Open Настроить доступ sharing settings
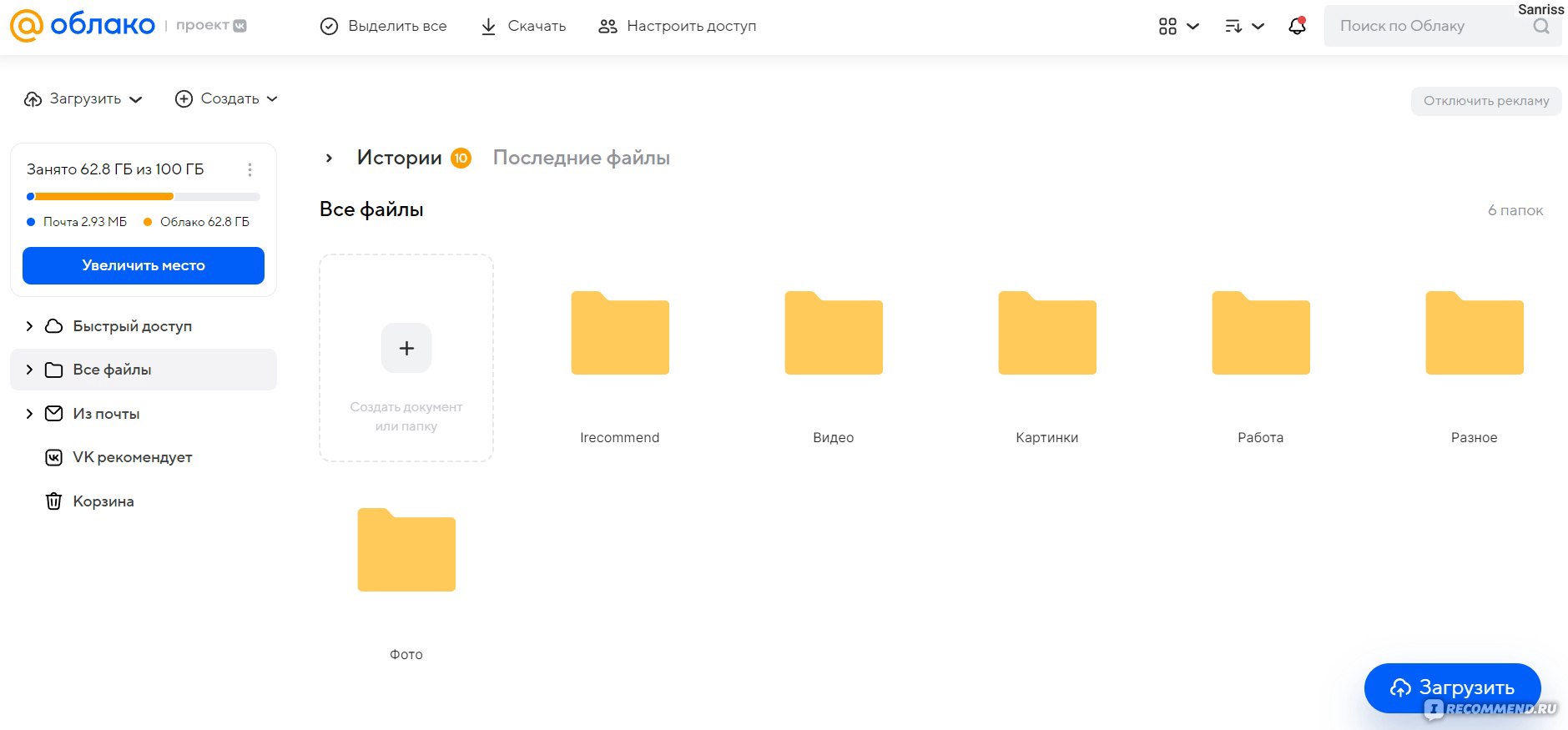1568x730 pixels. pyautogui.click(x=678, y=26)
